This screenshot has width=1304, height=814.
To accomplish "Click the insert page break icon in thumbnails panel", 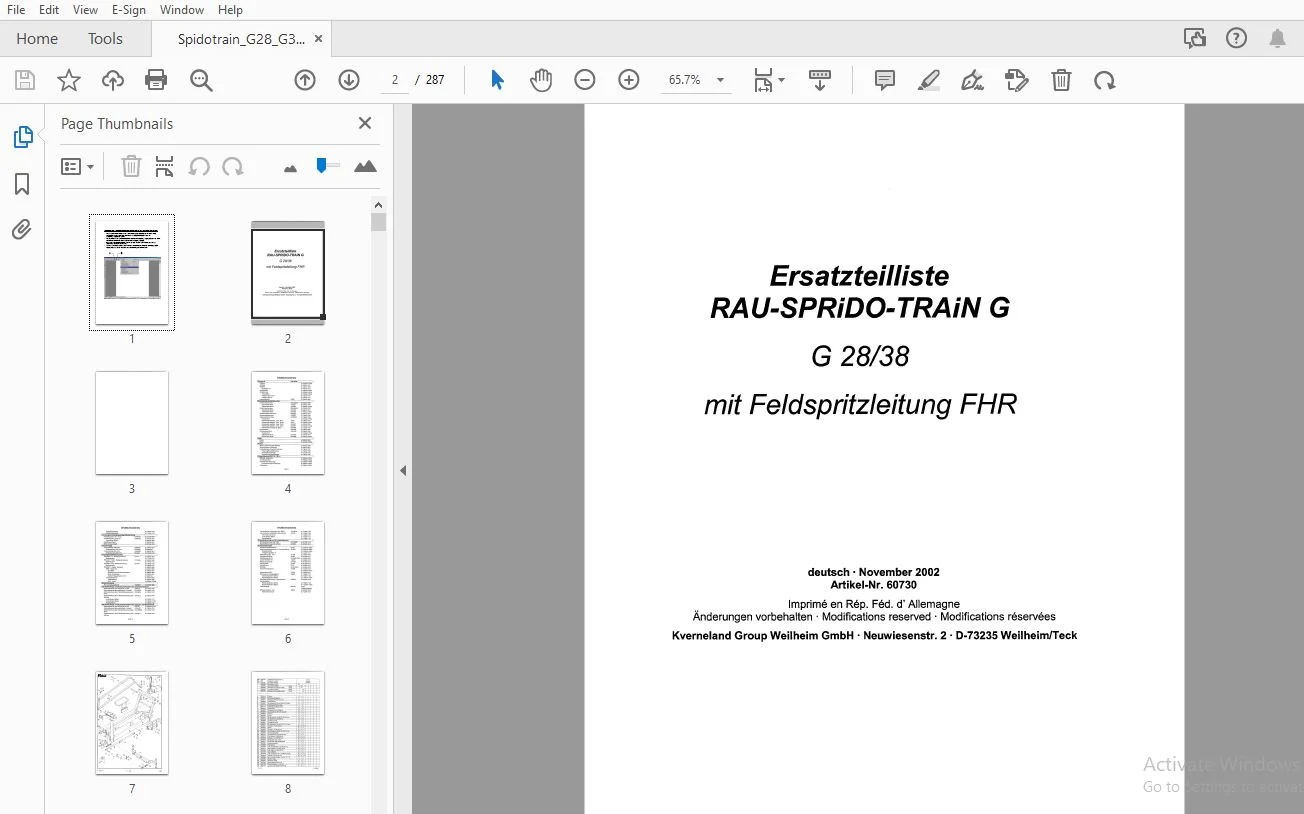I will (165, 167).
